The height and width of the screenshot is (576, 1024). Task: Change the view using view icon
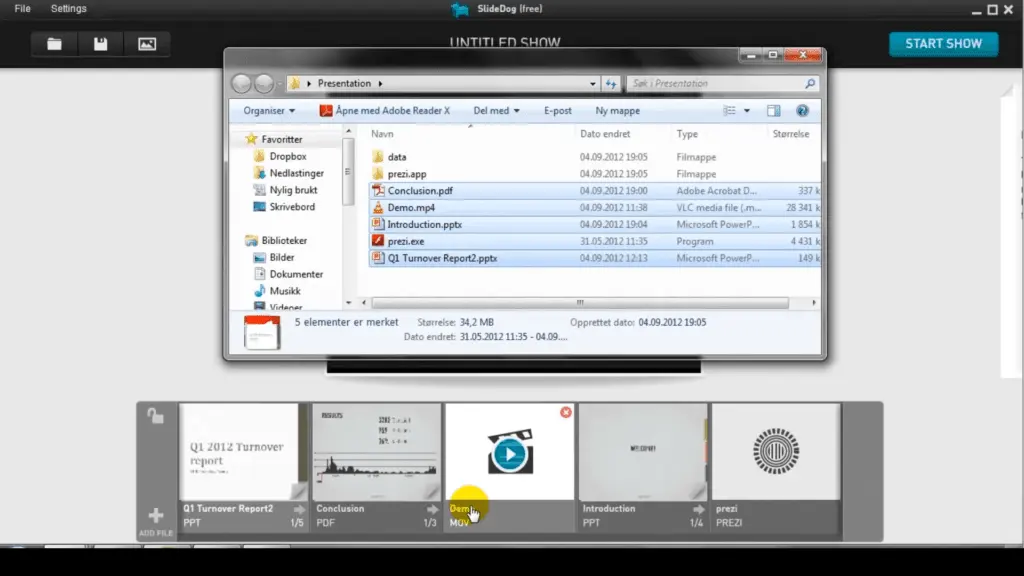point(729,110)
